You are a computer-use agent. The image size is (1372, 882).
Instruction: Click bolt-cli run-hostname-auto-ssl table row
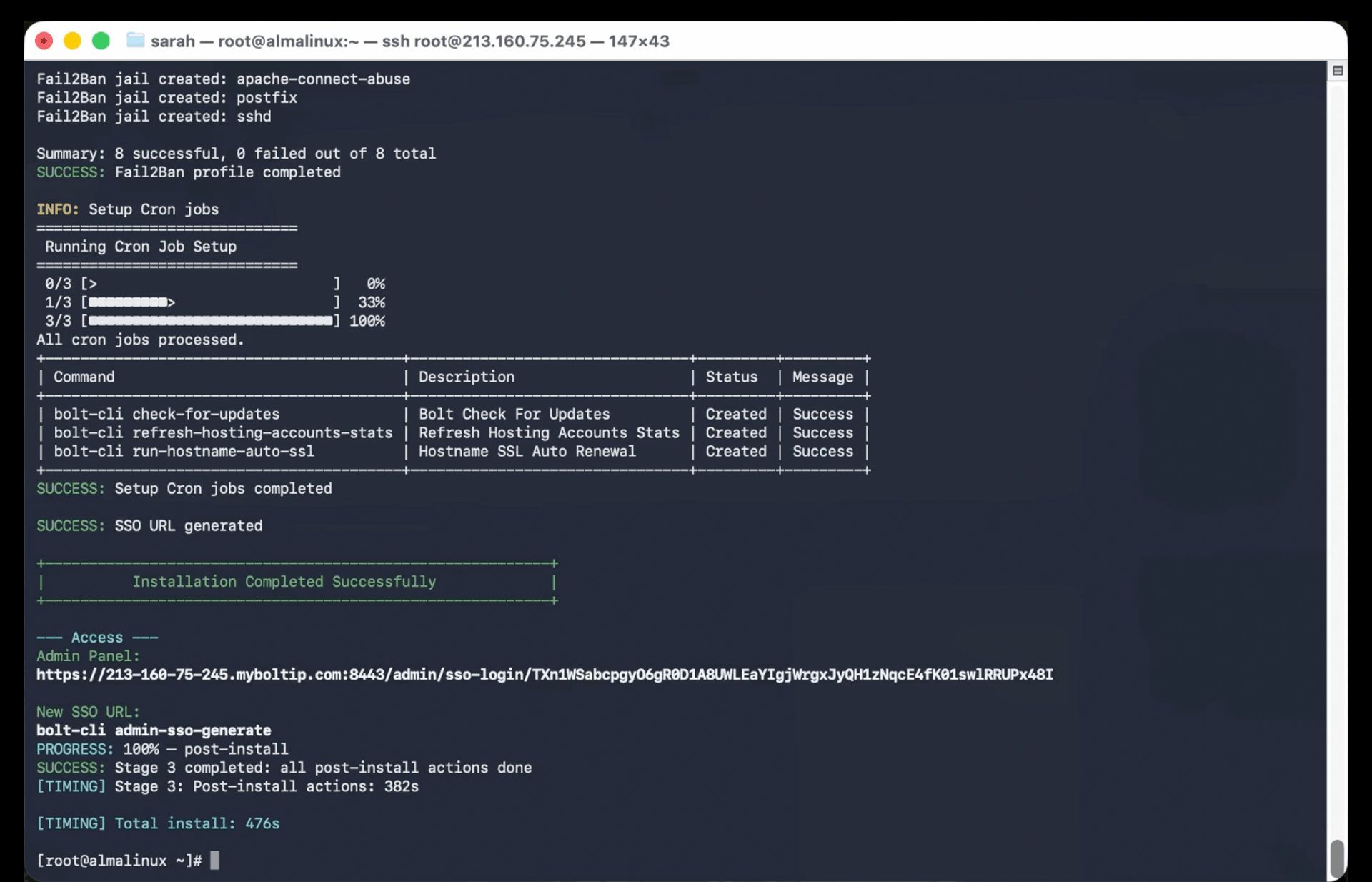[454, 451]
